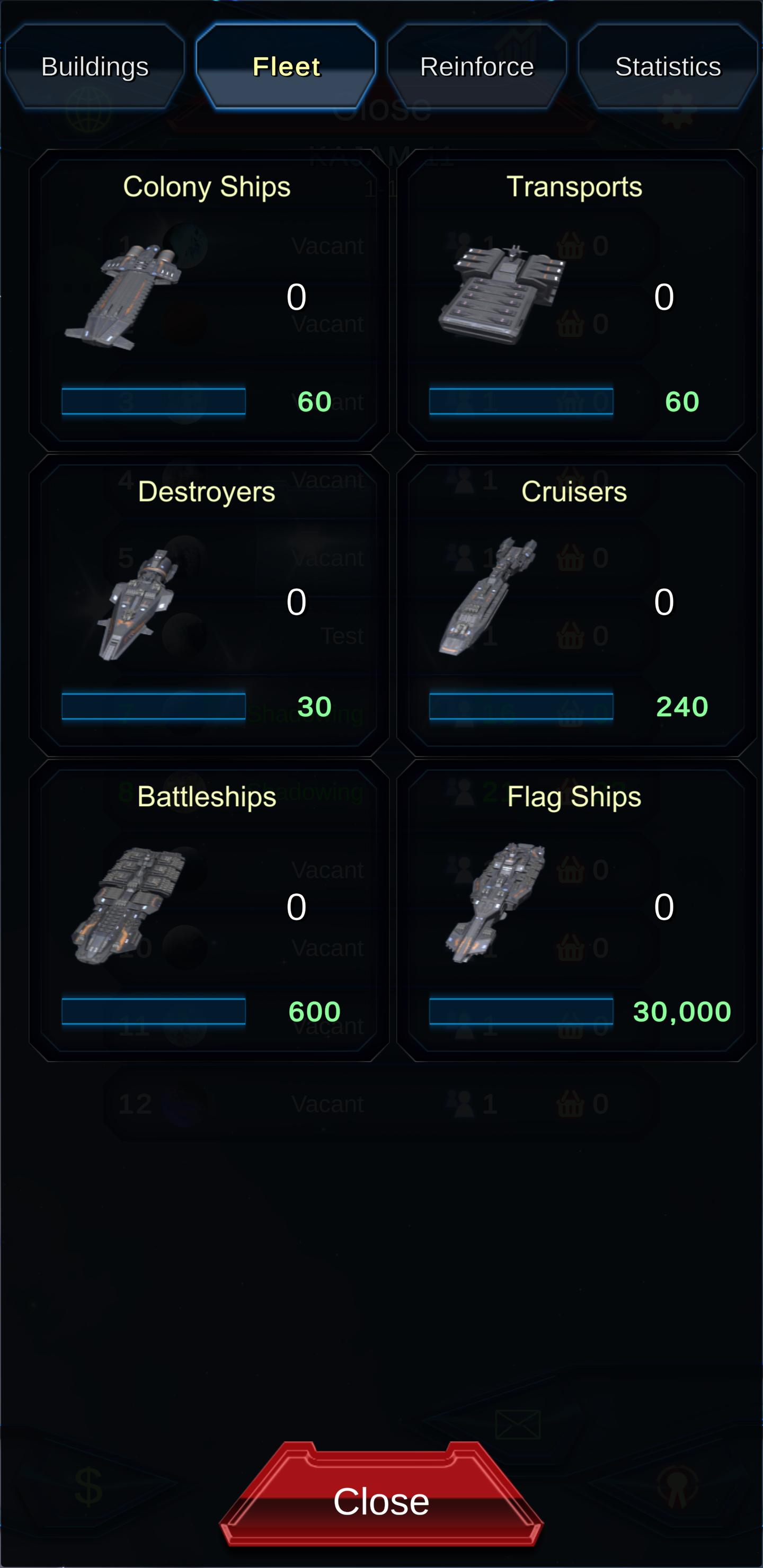Switch to the Buildings tab
Image resolution: width=763 pixels, height=1568 pixels.
click(x=95, y=66)
